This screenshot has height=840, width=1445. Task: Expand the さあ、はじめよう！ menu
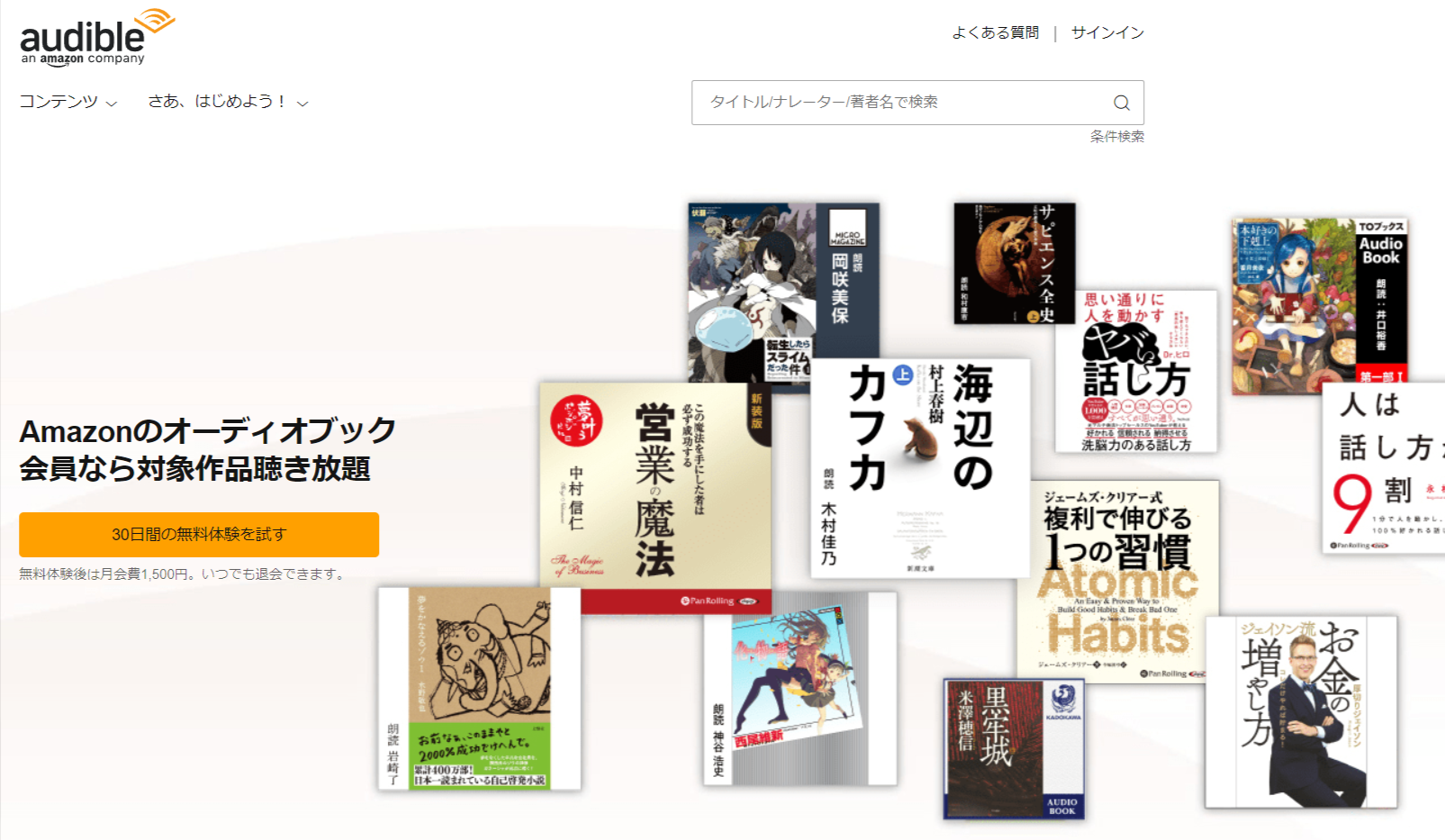(228, 102)
